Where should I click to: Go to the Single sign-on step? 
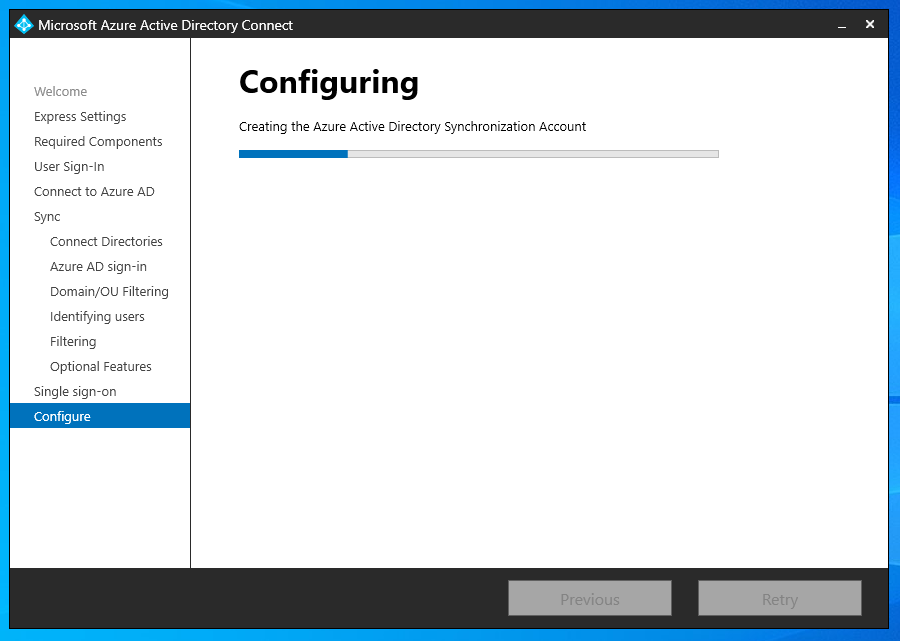click(75, 392)
